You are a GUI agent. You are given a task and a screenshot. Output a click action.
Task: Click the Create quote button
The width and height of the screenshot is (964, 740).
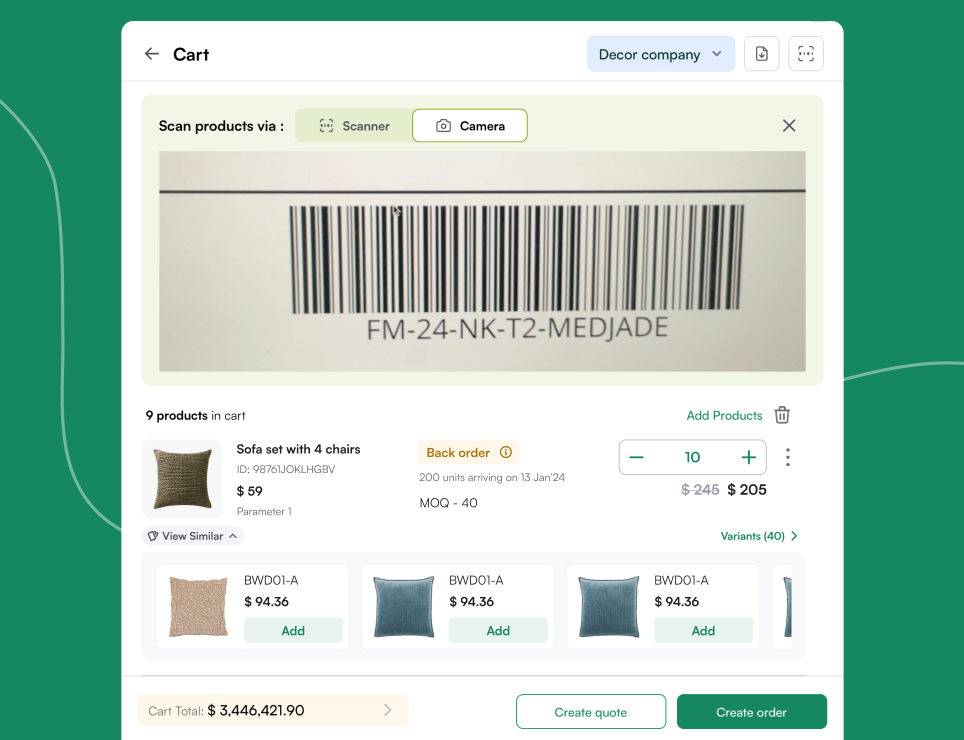[x=590, y=711]
